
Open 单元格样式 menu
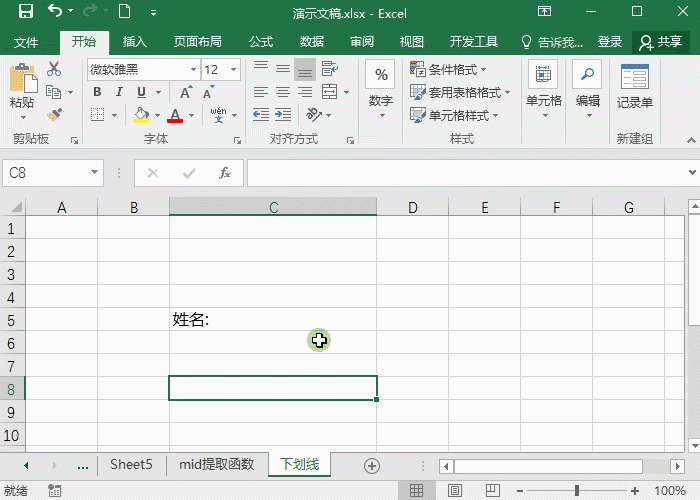(454, 115)
